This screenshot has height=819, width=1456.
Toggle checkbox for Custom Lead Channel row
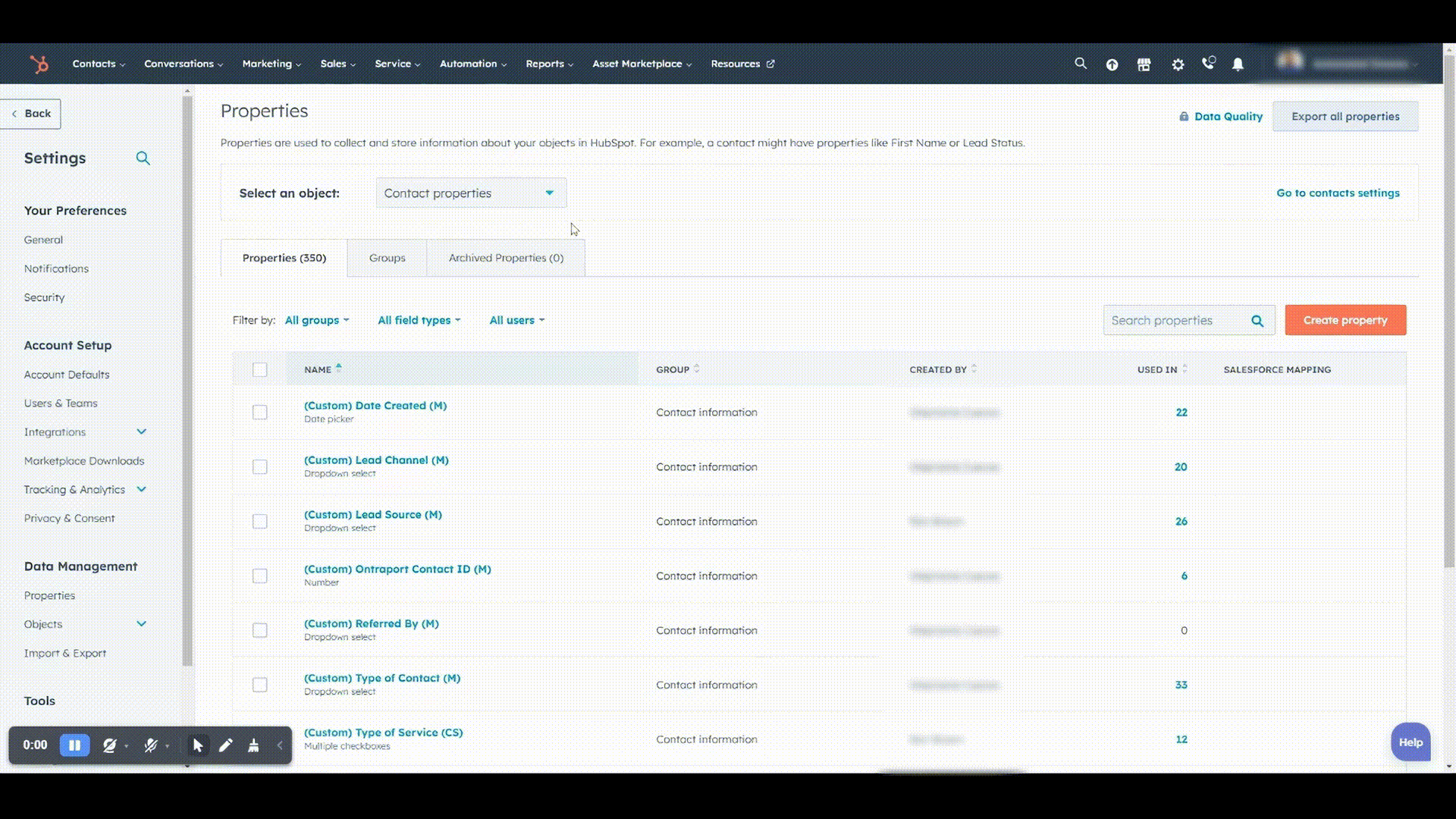260,466
